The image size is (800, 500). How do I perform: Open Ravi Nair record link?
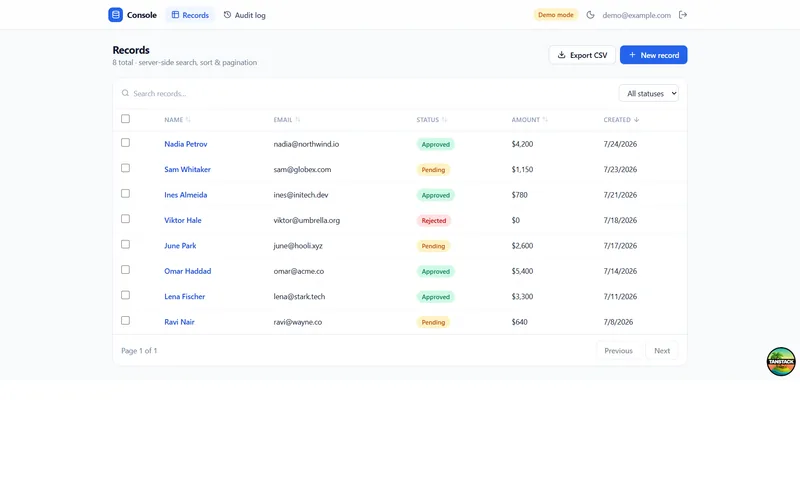(x=179, y=322)
